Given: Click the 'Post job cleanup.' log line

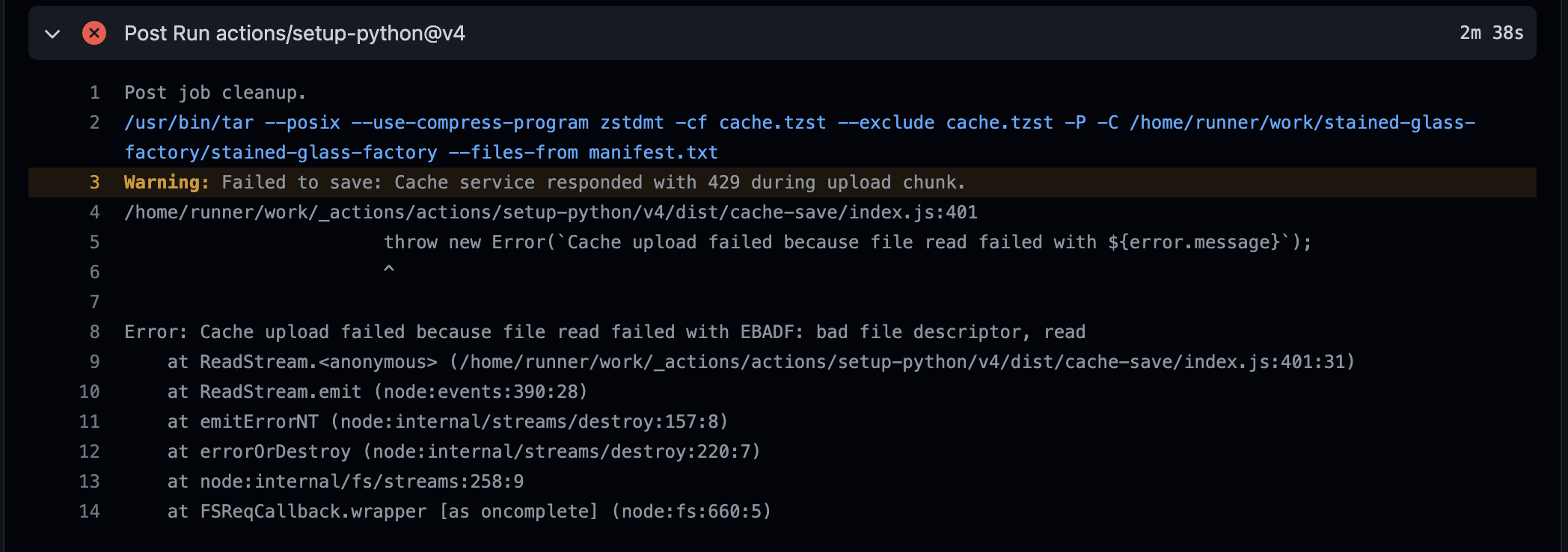Looking at the screenshot, I should click(x=215, y=93).
